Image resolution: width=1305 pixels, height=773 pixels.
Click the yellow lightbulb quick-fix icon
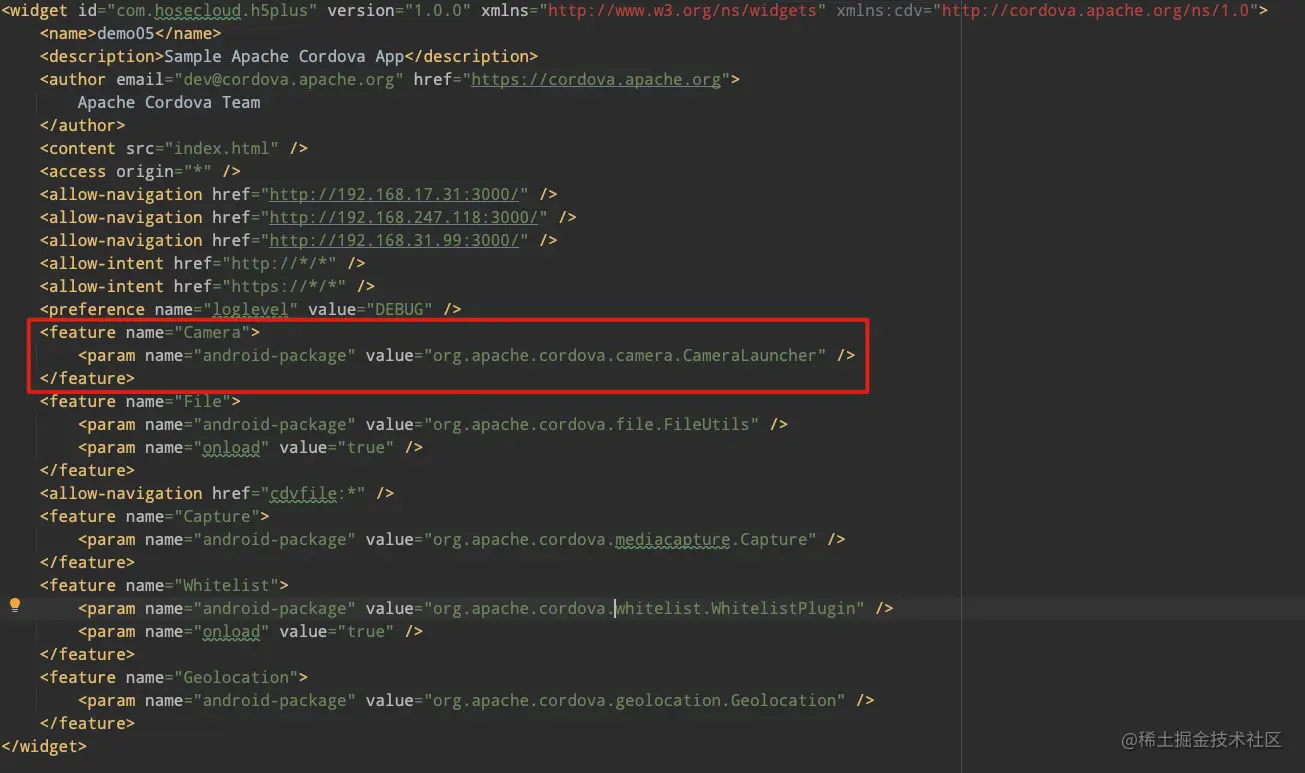(14, 605)
